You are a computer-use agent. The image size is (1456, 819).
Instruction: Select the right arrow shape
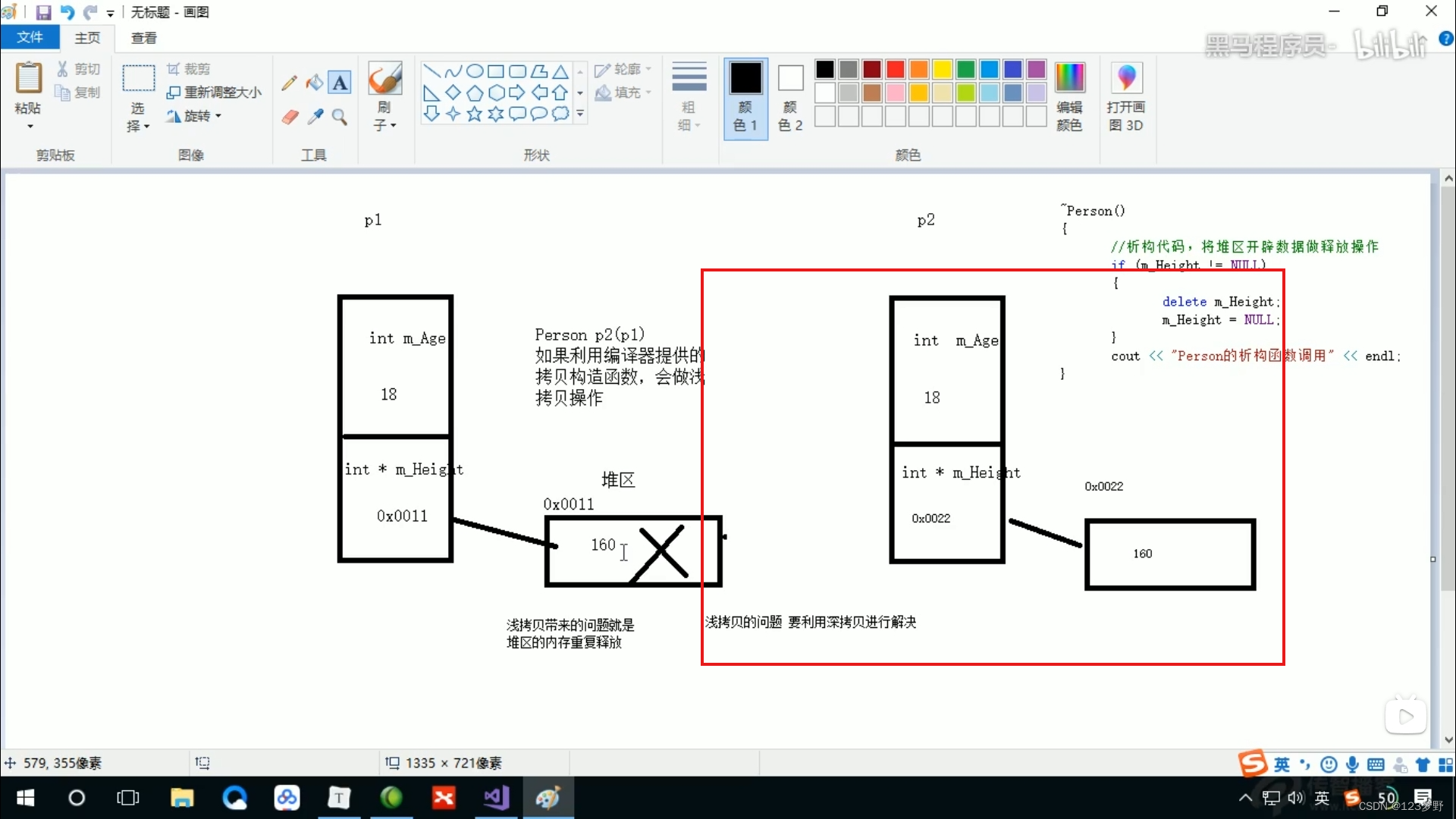point(517,93)
